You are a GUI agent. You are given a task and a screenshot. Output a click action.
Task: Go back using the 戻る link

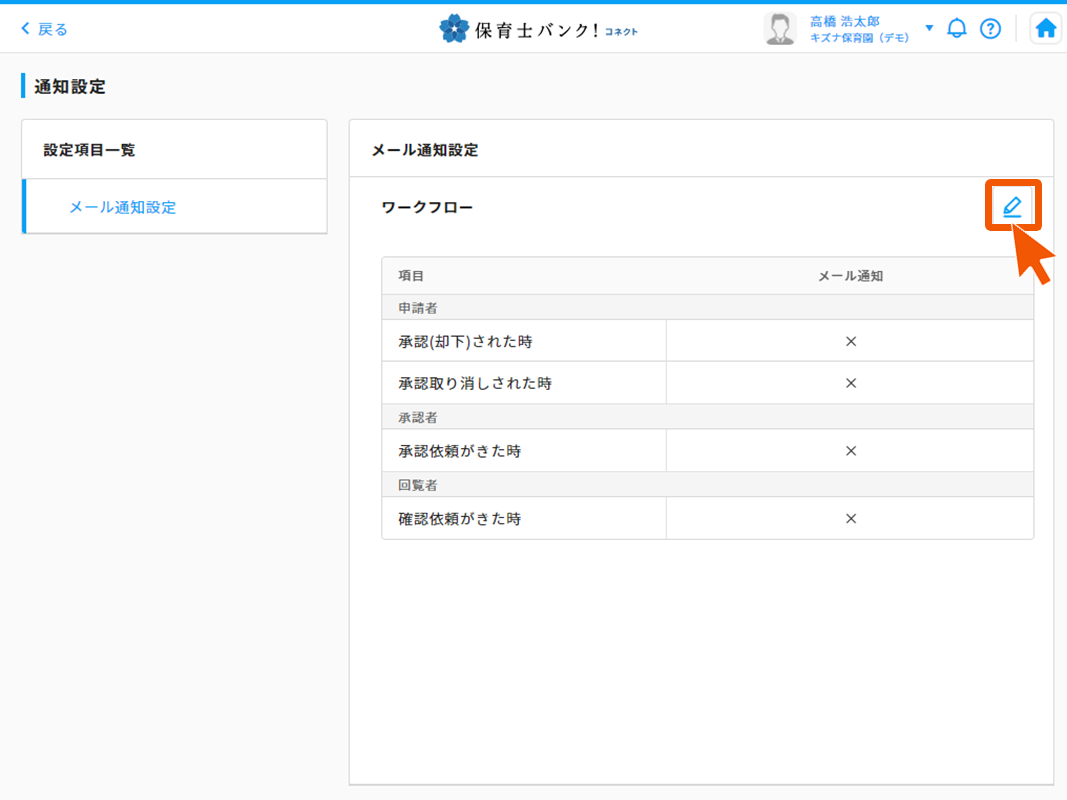45,29
